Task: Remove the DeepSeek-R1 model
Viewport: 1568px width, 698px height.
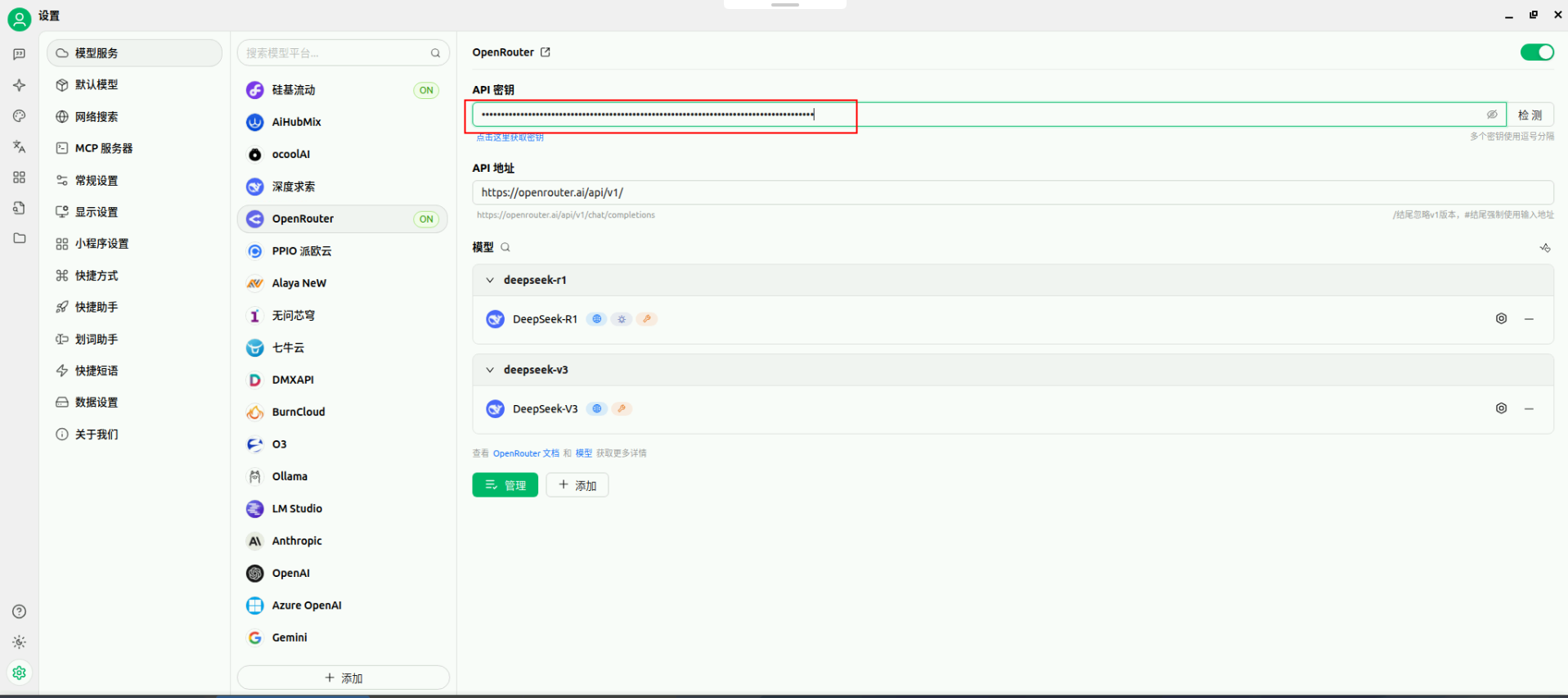Action: pyautogui.click(x=1529, y=318)
